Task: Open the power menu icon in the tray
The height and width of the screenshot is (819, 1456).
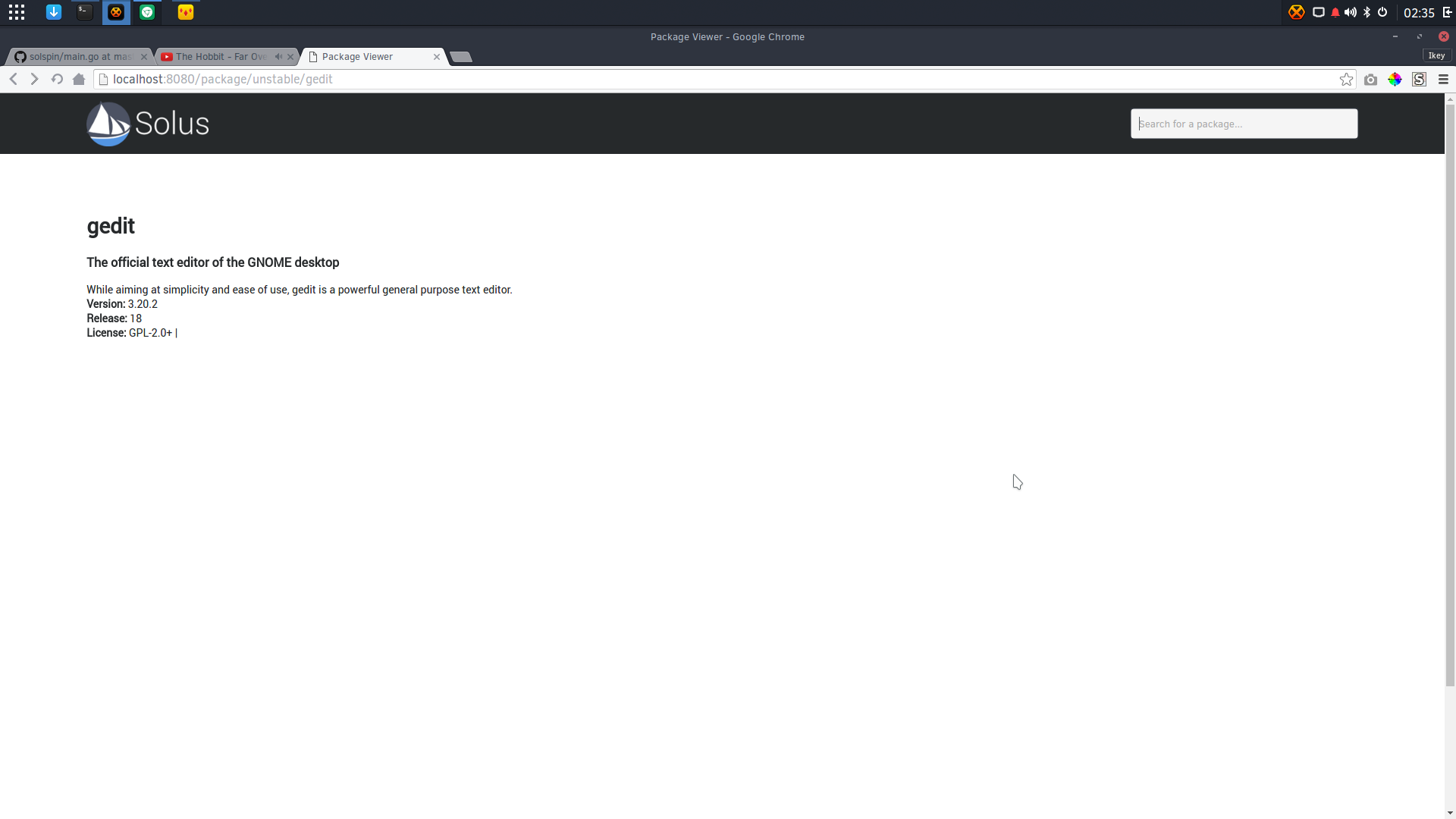Action: coord(1382,12)
